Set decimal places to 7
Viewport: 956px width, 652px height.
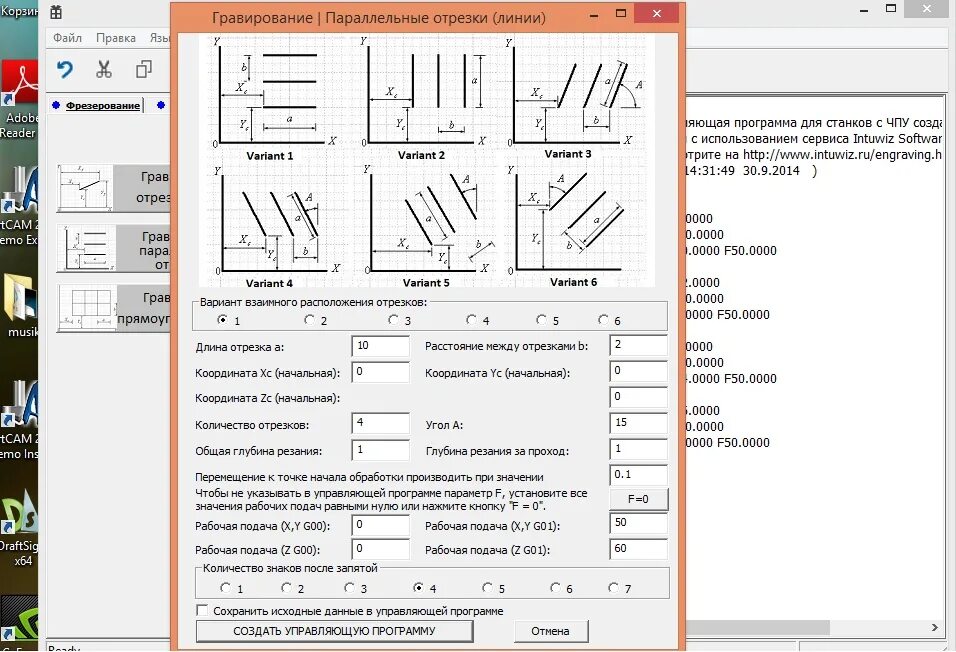613,588
